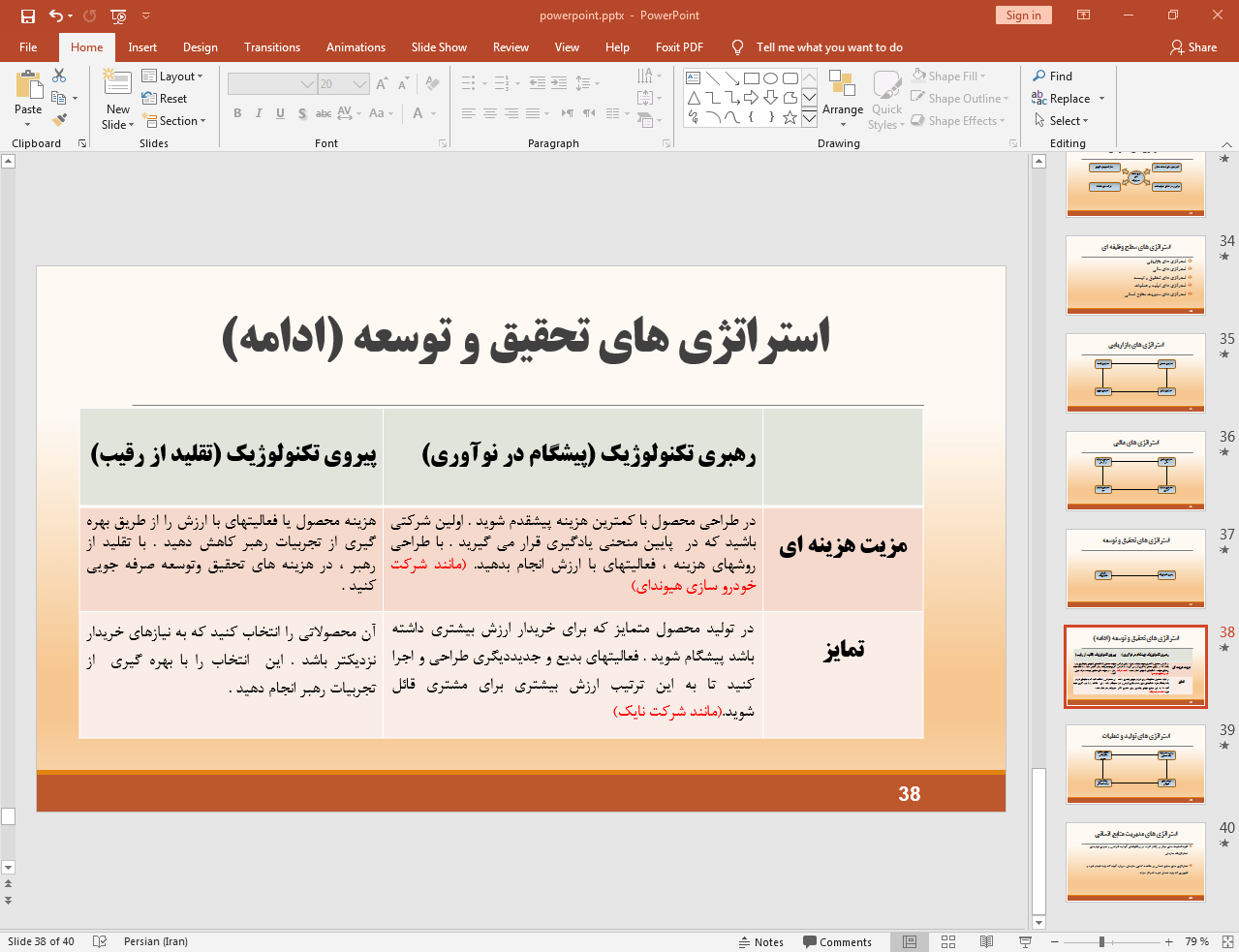Viewport: 1239px width, 952px height.
Task: Toggle Justify paragraph alignment
Action: tap(533, 113)
